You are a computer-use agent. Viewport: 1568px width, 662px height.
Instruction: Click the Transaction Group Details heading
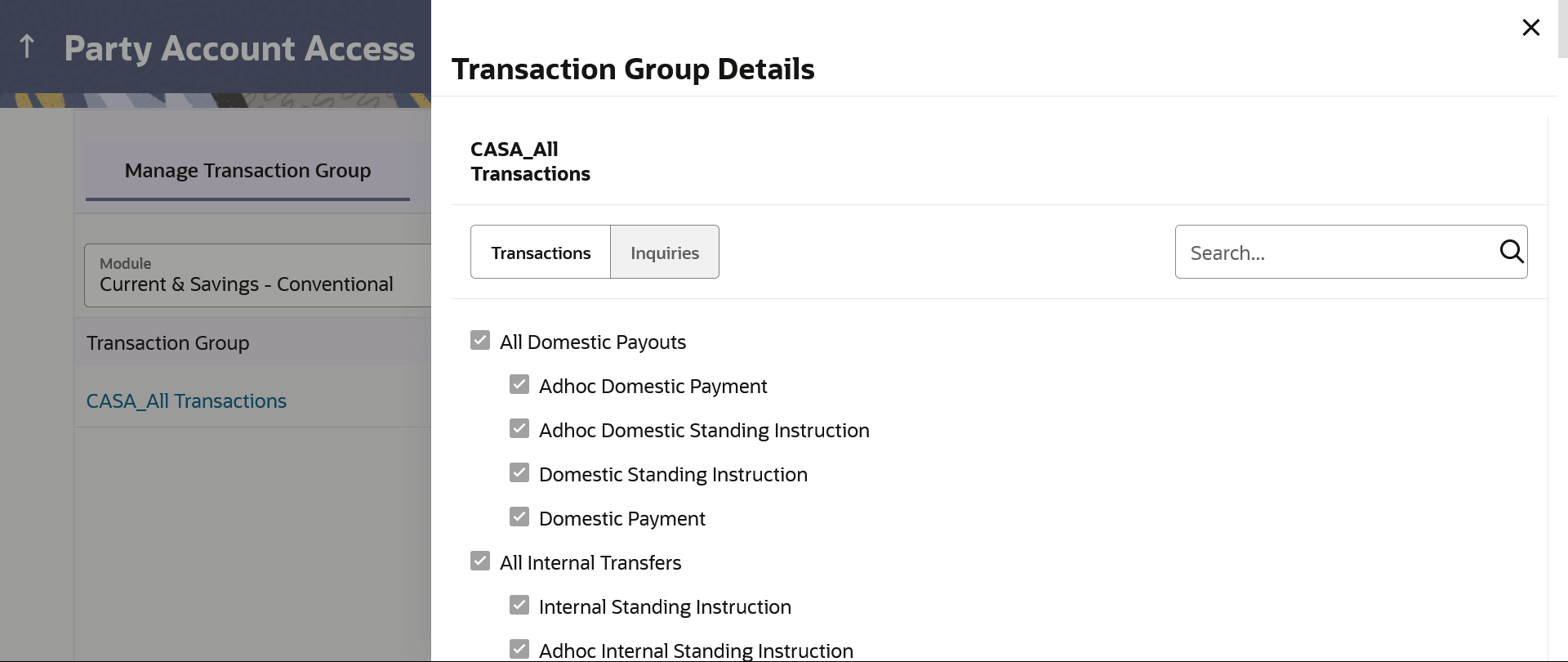pyautogui.click(x=633, y=69)
